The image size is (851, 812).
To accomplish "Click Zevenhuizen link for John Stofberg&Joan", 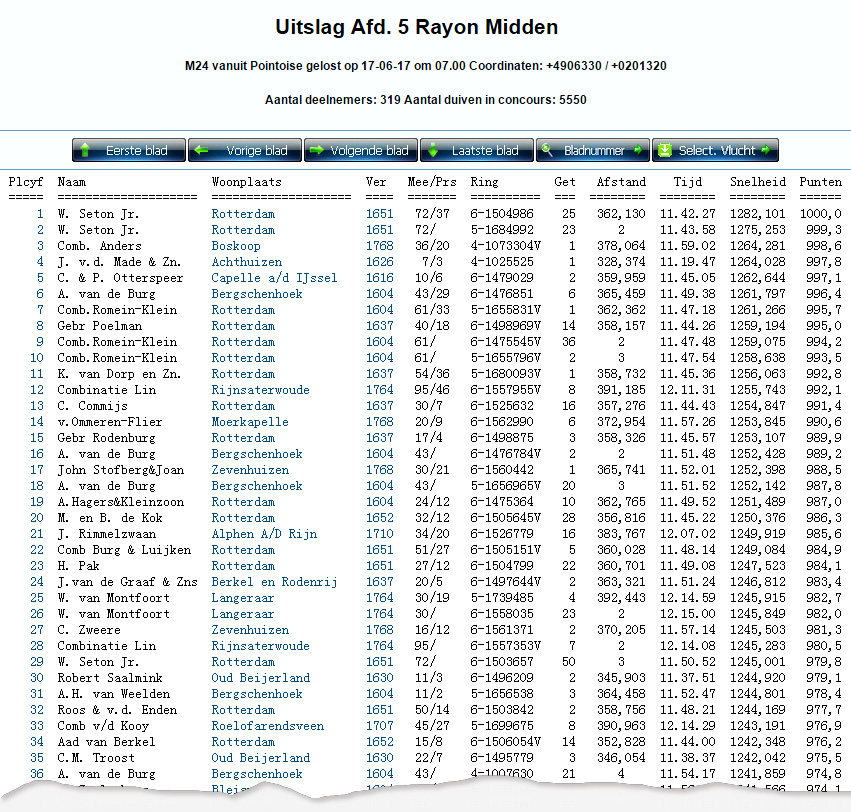I will tap(250, 470).
